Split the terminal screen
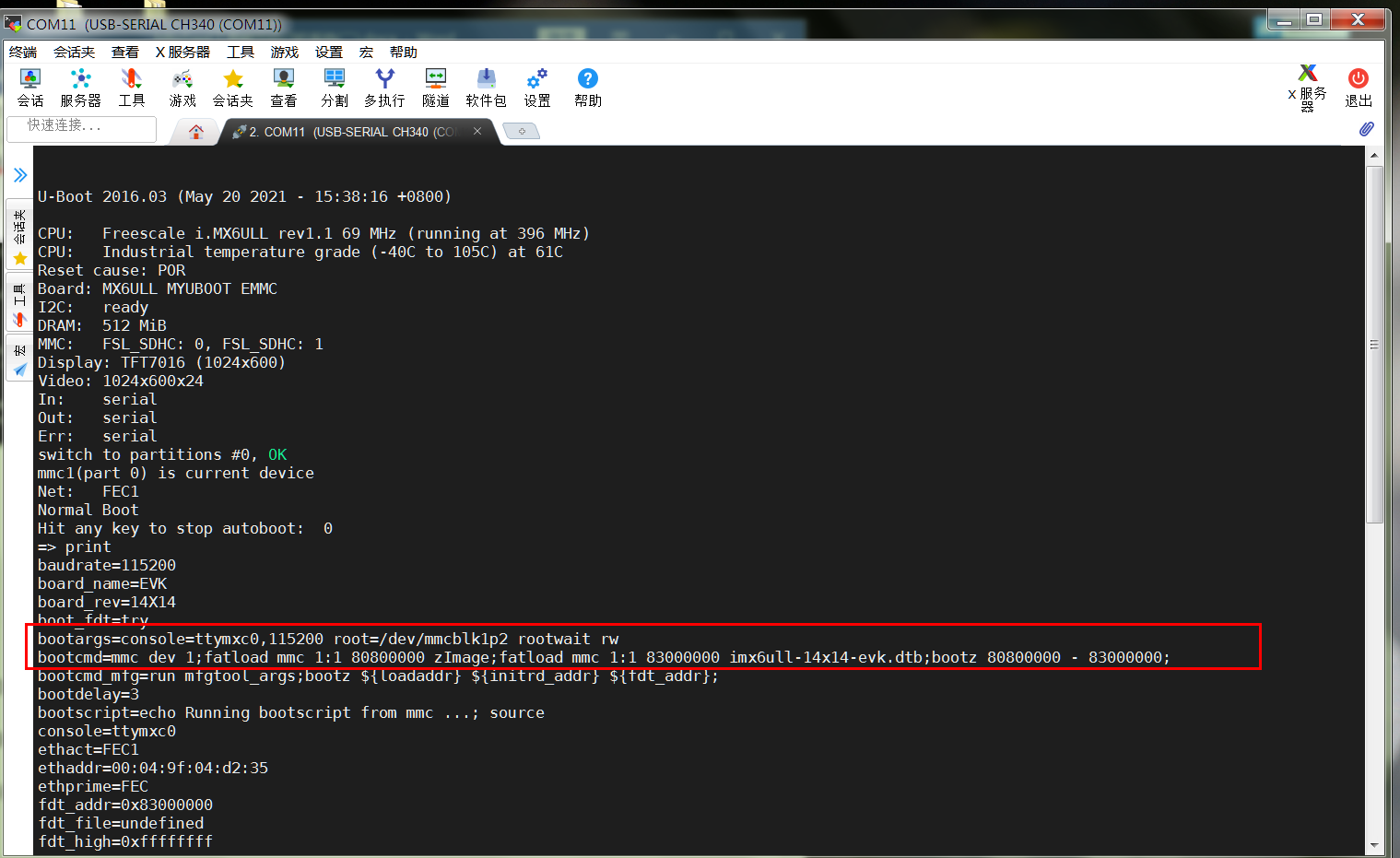Image resolution: width=1400 pixels, height=858 pixels. click(334, 88)
